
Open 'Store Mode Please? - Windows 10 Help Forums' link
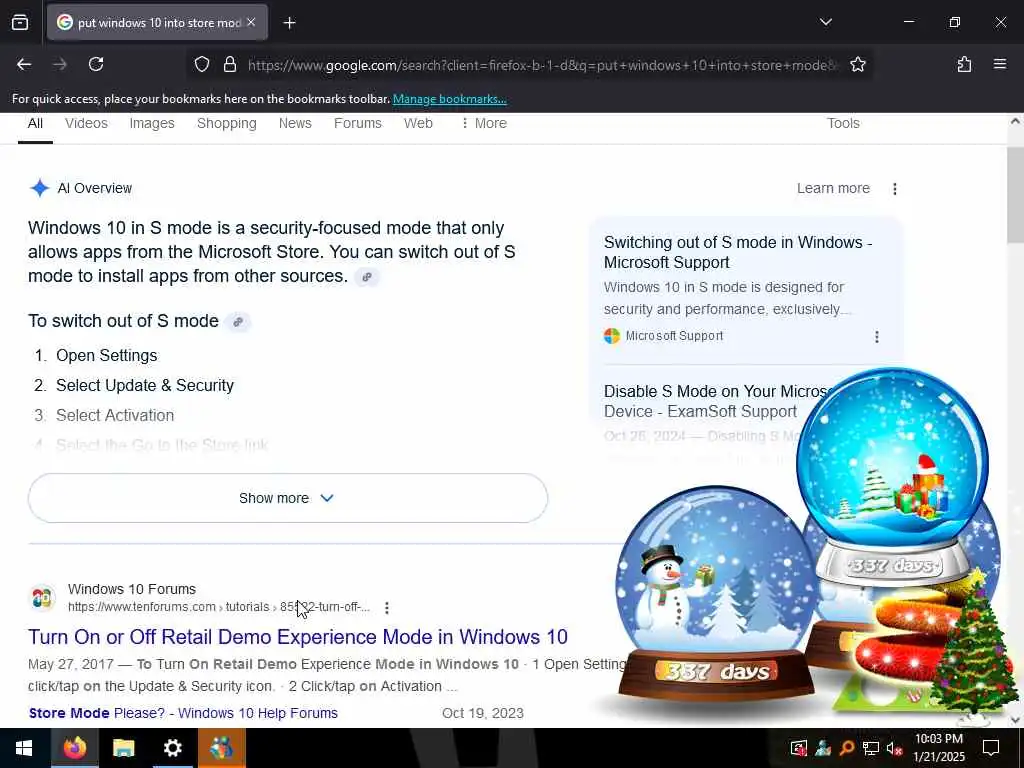coord(183,713)
